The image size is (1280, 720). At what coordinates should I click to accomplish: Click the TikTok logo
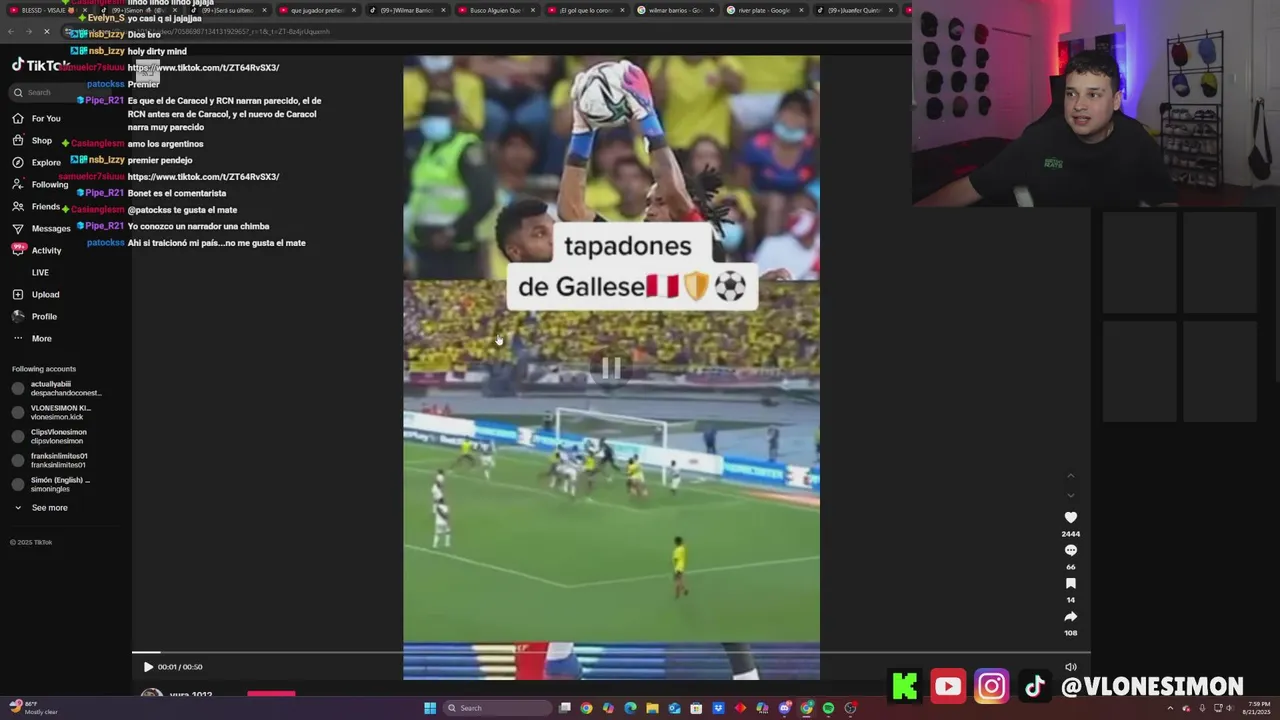(40, 65)
